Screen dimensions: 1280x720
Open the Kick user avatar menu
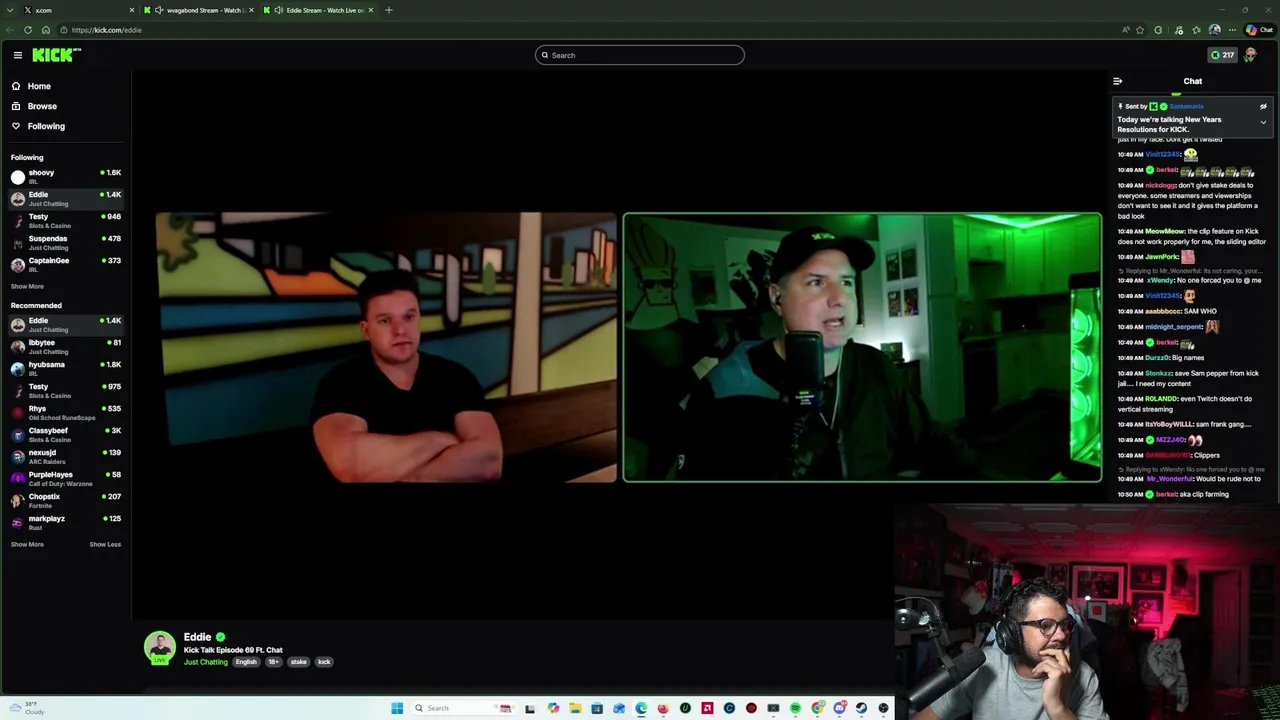click(x=1250, y=55)
